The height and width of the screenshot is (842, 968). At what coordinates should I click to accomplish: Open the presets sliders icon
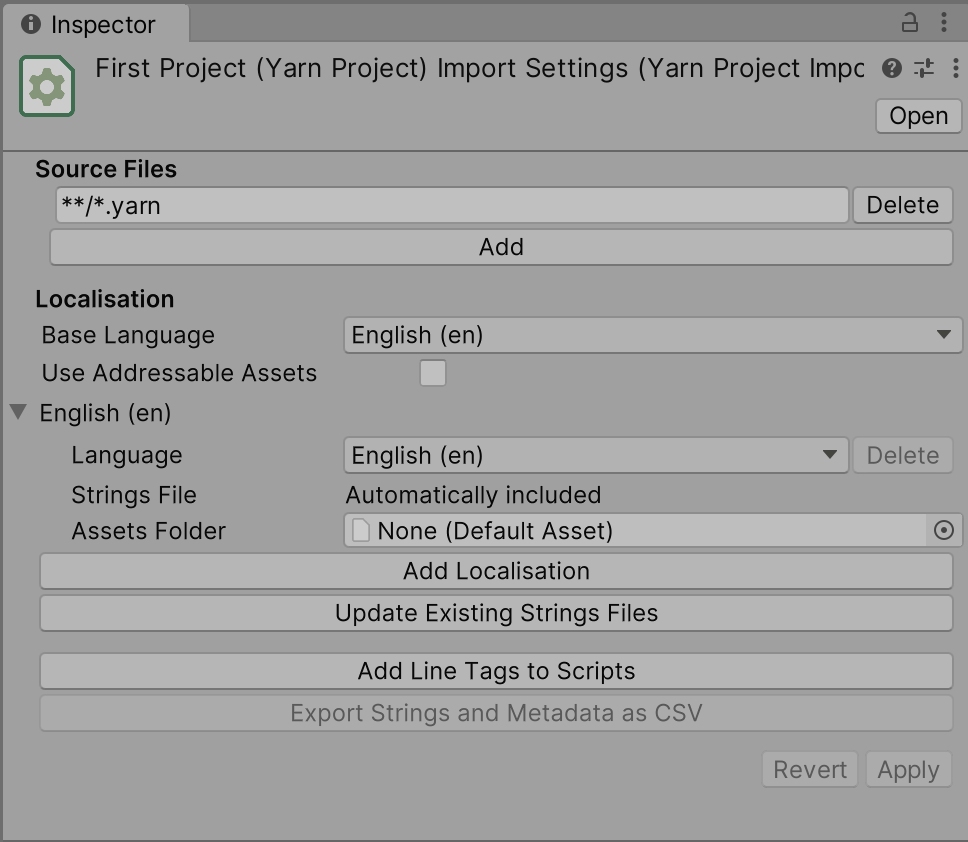(924, 68)
